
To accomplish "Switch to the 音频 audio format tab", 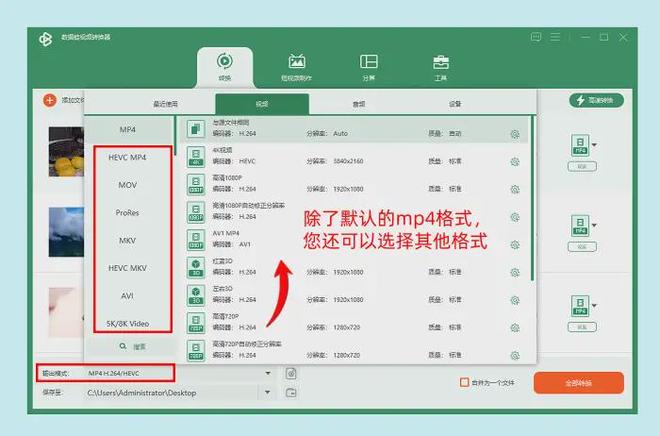I will [359, 104].
